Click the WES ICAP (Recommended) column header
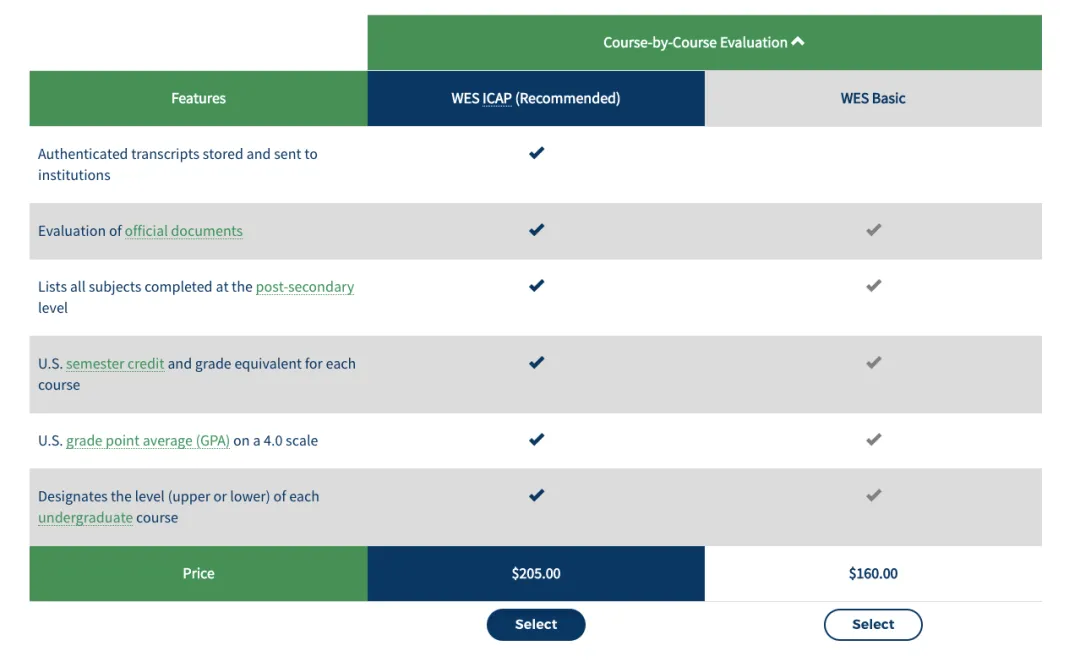Screen dimensions: 1080x662 (x=536, y=98)
